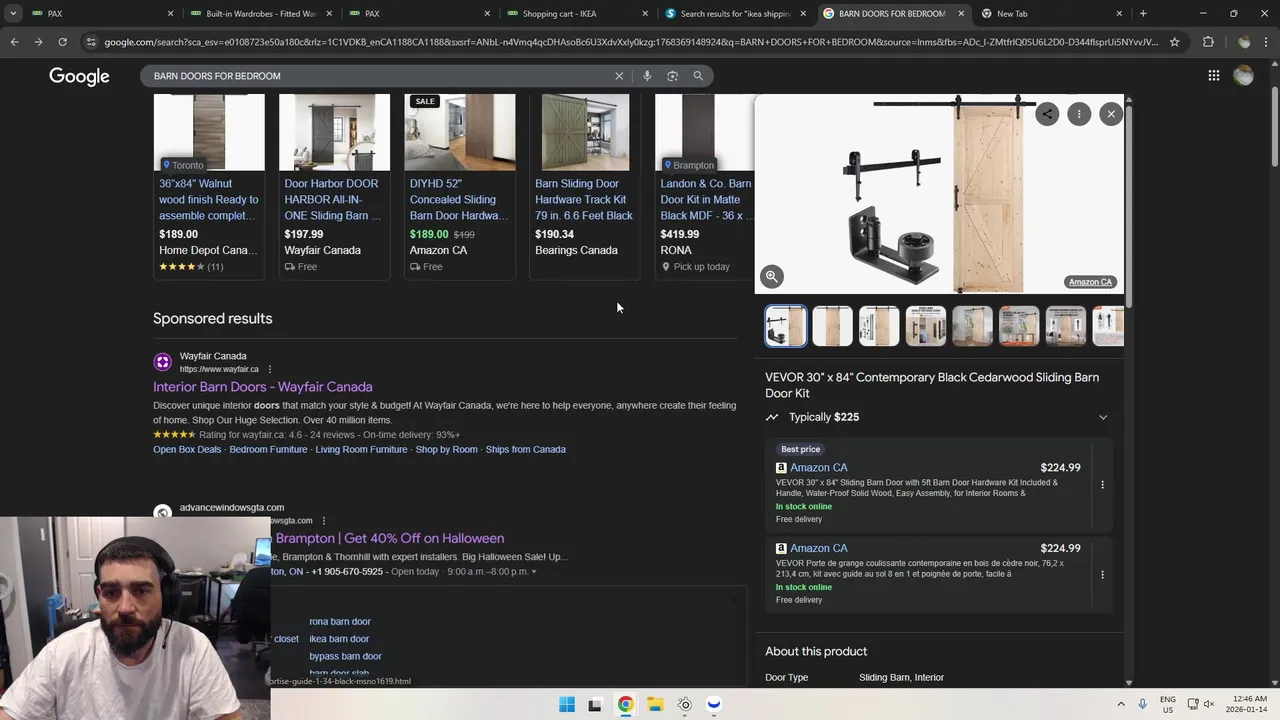Screen dimensions: 1280x720
Task: Open the Google apps grid
Action: (x=1213, y=76)
